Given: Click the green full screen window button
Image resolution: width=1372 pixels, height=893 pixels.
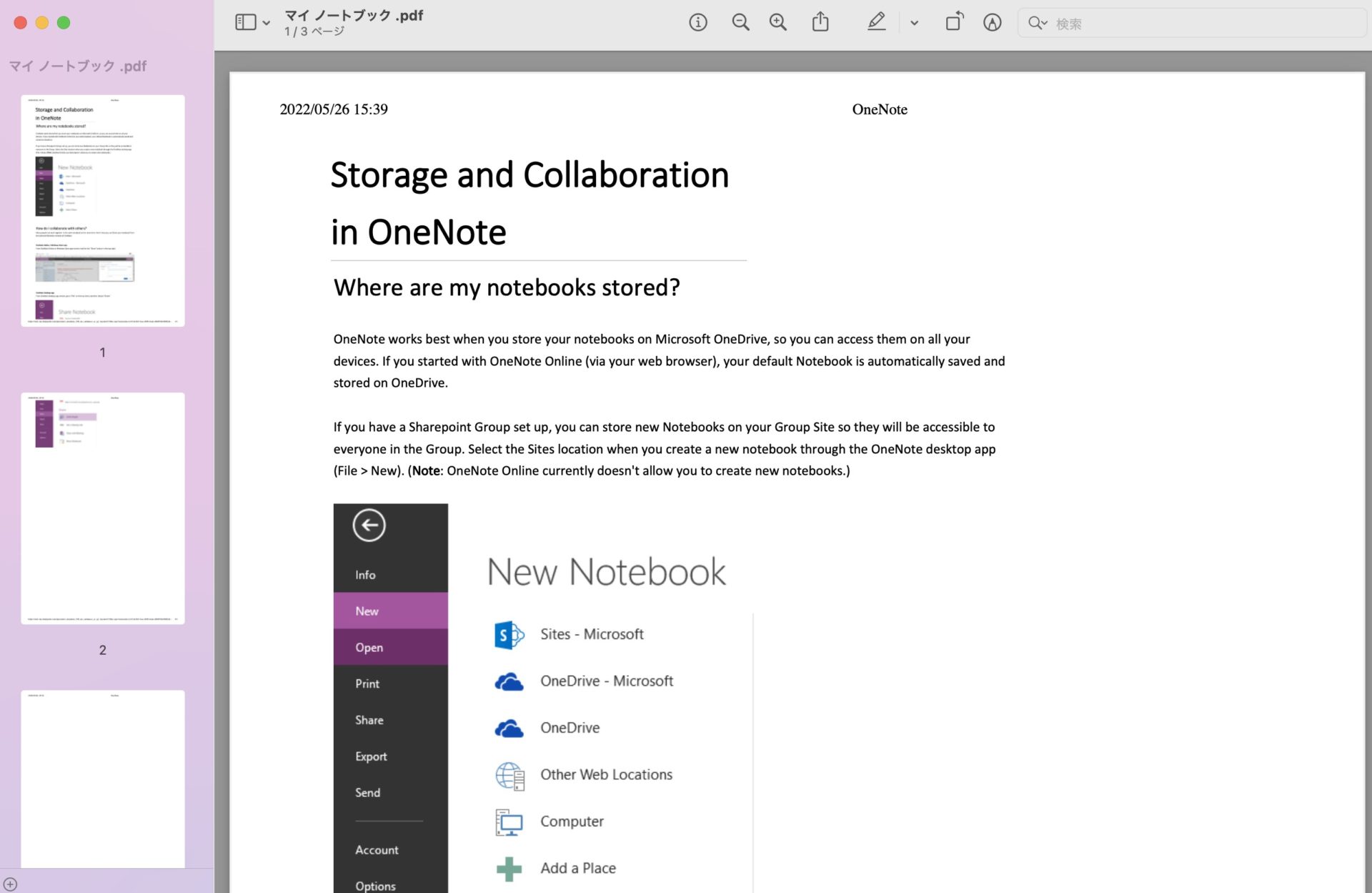Looking at the screenshot, I should (x=64, y=23).
